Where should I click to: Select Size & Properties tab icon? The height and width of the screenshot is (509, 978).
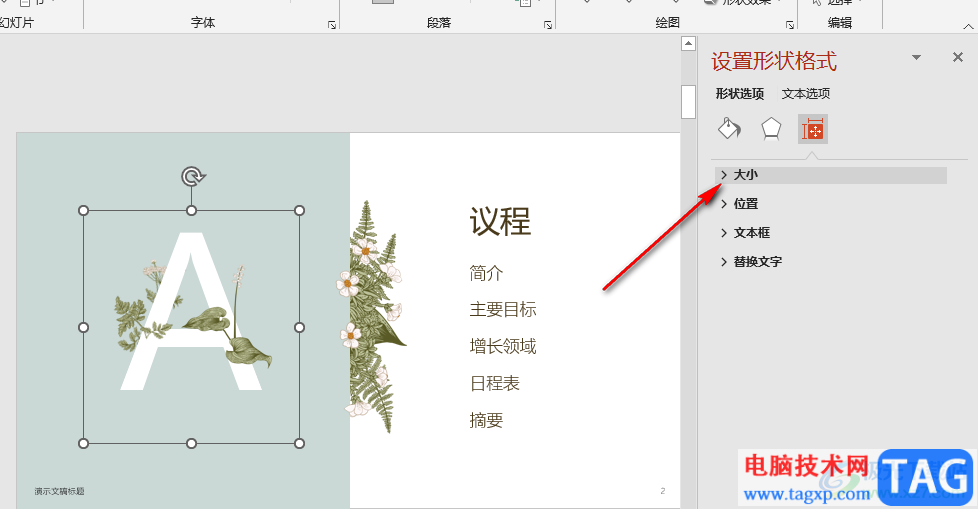pyautogui.click(x=813, y=129)
